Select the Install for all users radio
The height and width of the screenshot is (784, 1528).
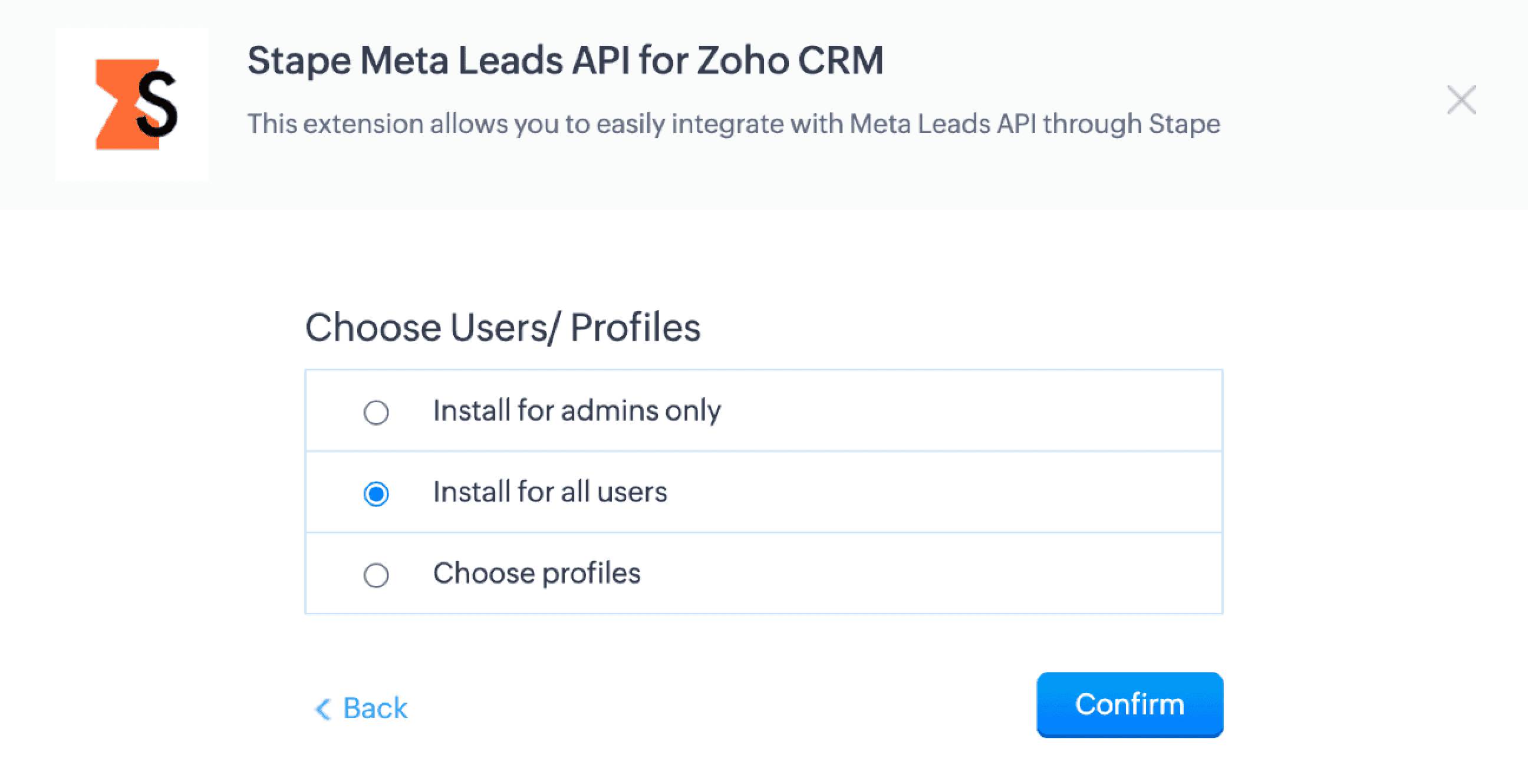click(x=376, y=493)
